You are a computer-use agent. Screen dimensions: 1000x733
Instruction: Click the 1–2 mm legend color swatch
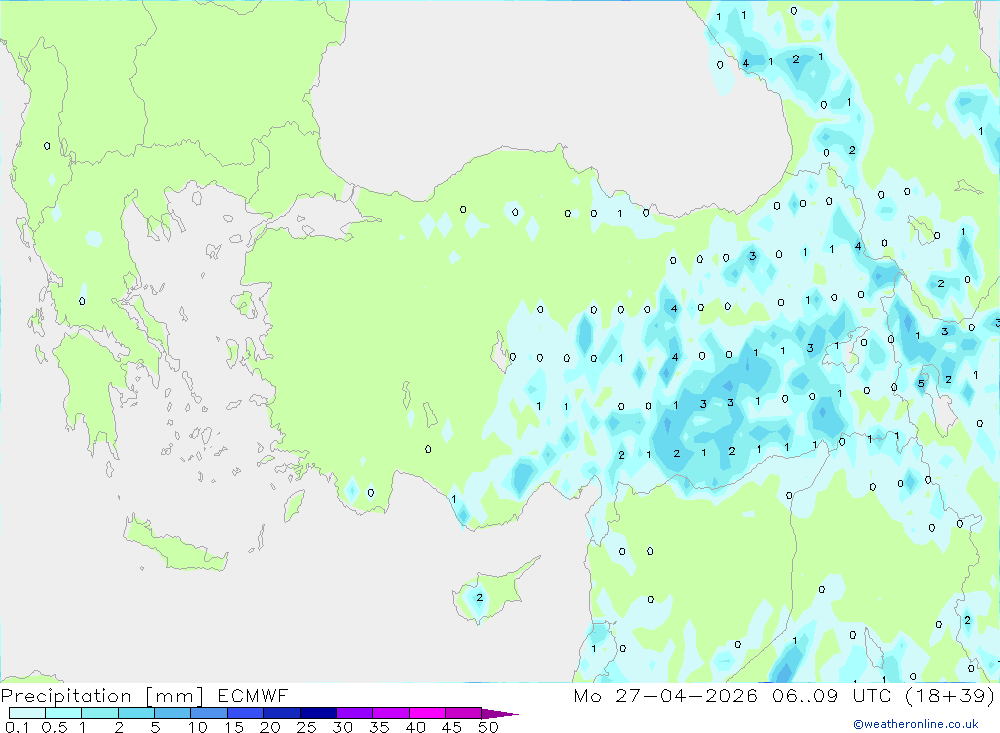100,713
